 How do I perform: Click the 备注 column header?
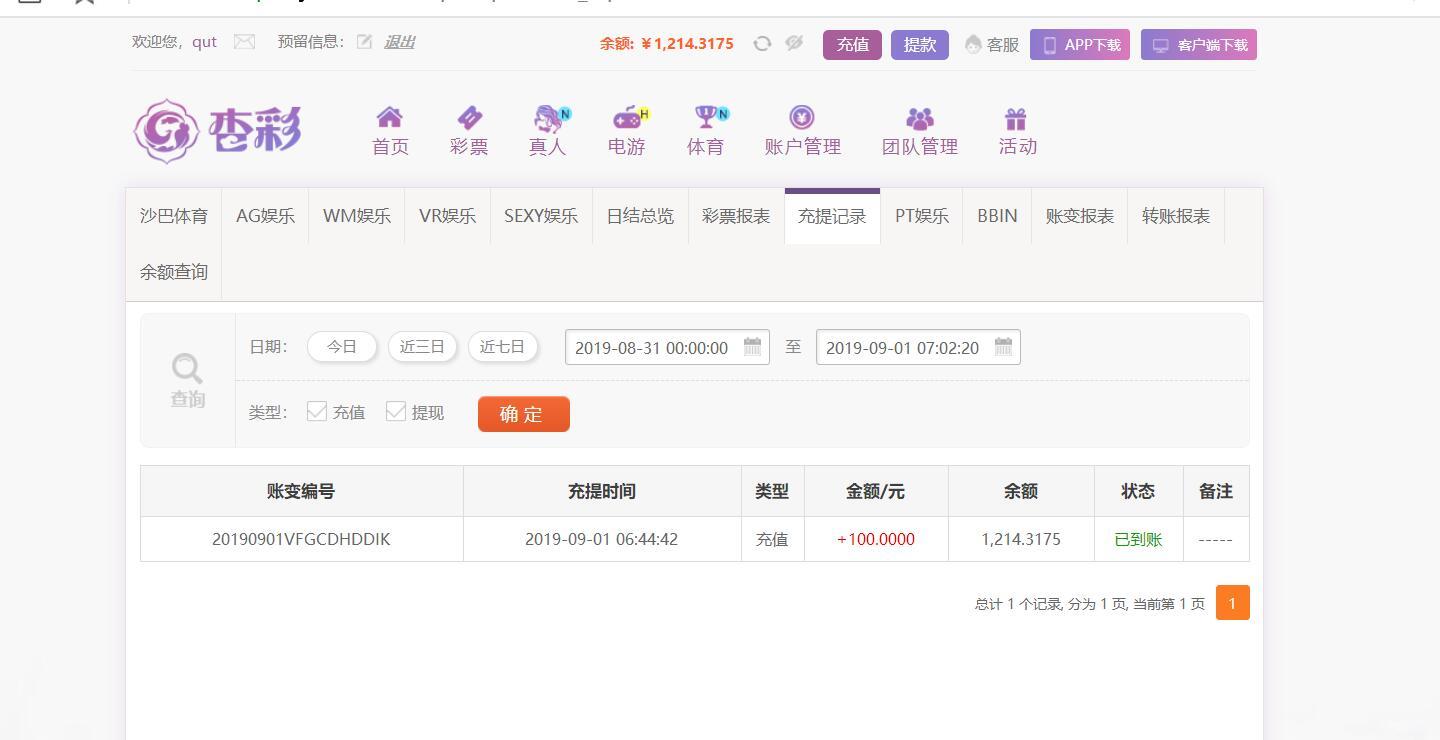tap(1216, 491)
